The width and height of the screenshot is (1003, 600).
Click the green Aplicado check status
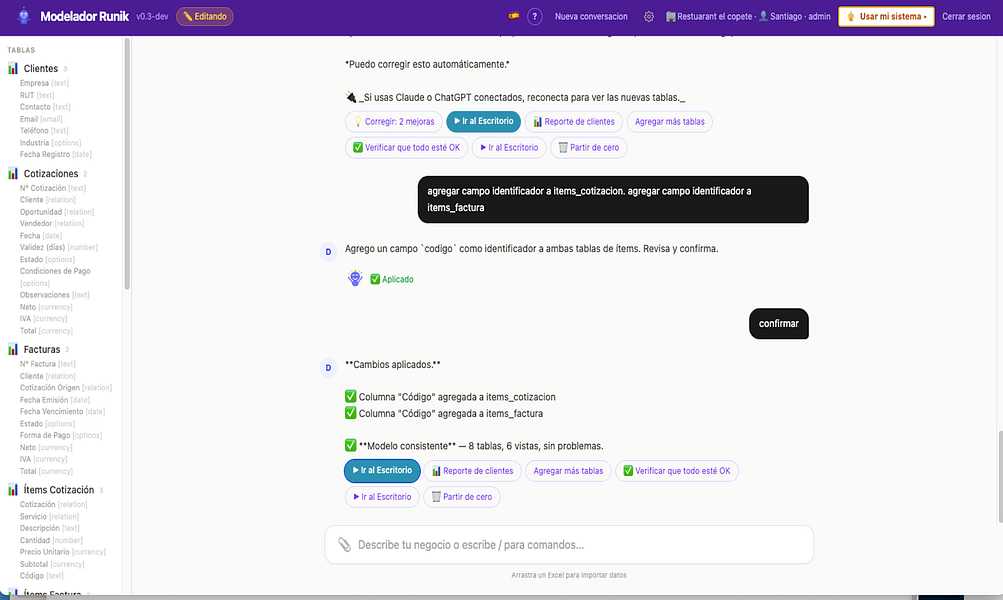(x=392, y=280)
